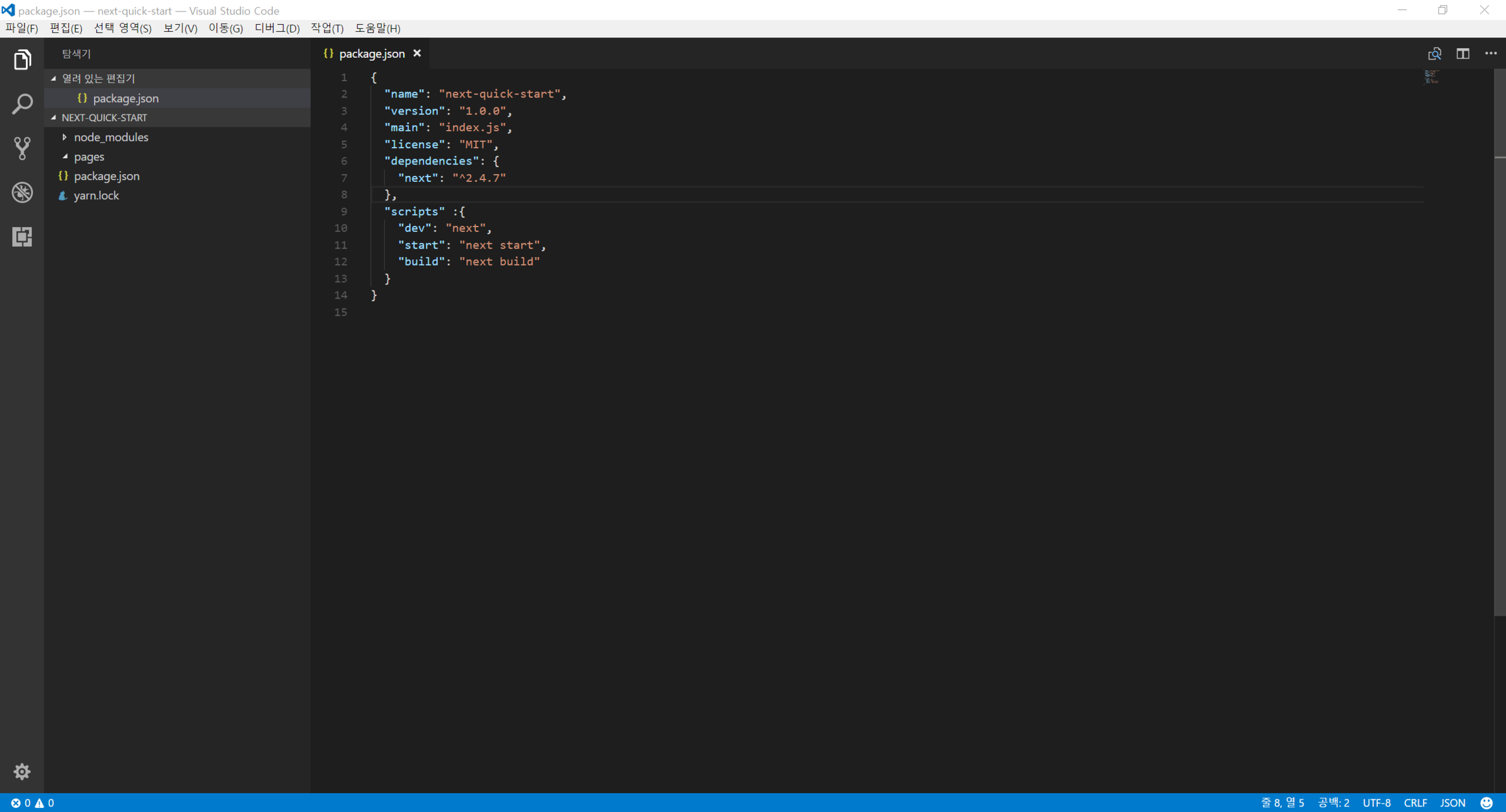Open the Source Control view icon
The width and height of the screenshot is (1506, 812).
point(22,148)
